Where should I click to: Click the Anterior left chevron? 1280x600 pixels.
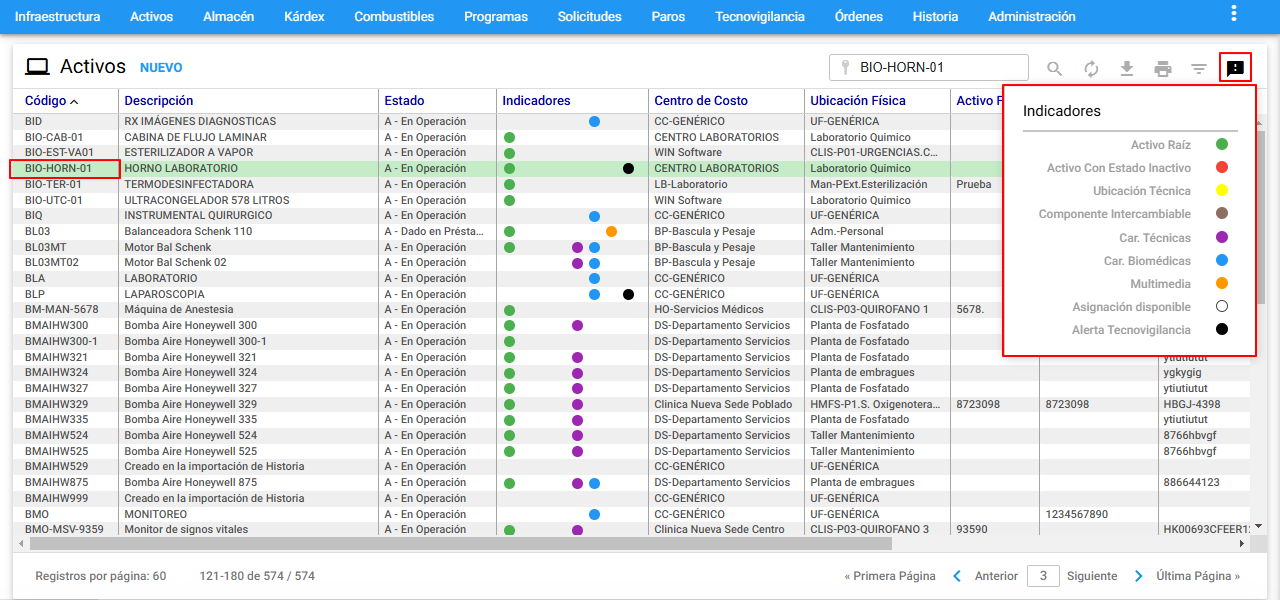(x=957, y=576)
